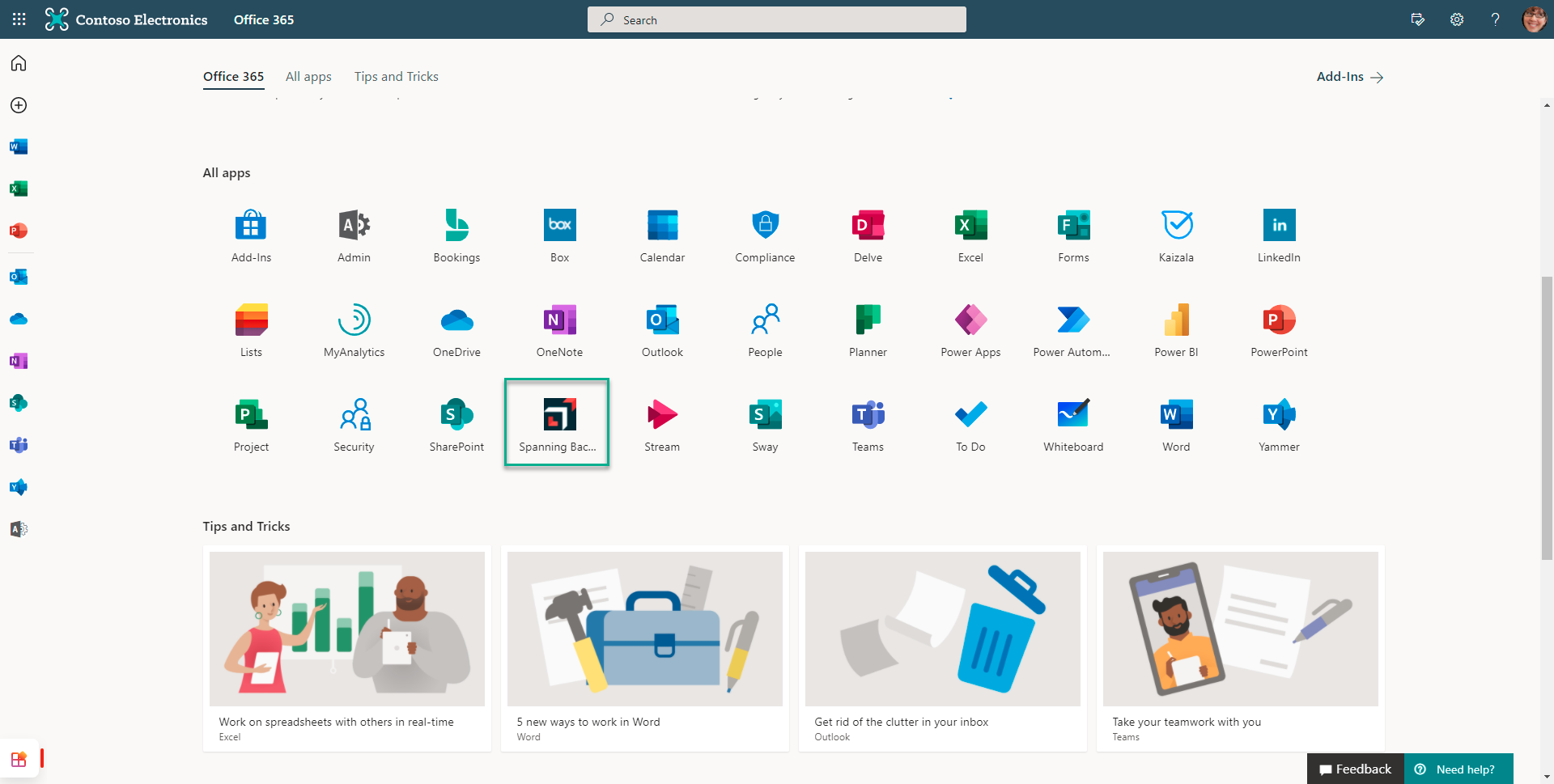Open Excel from the left sidebar
Image resolution: width=1554 pixels, height=784 pixels.
point(19,189)
